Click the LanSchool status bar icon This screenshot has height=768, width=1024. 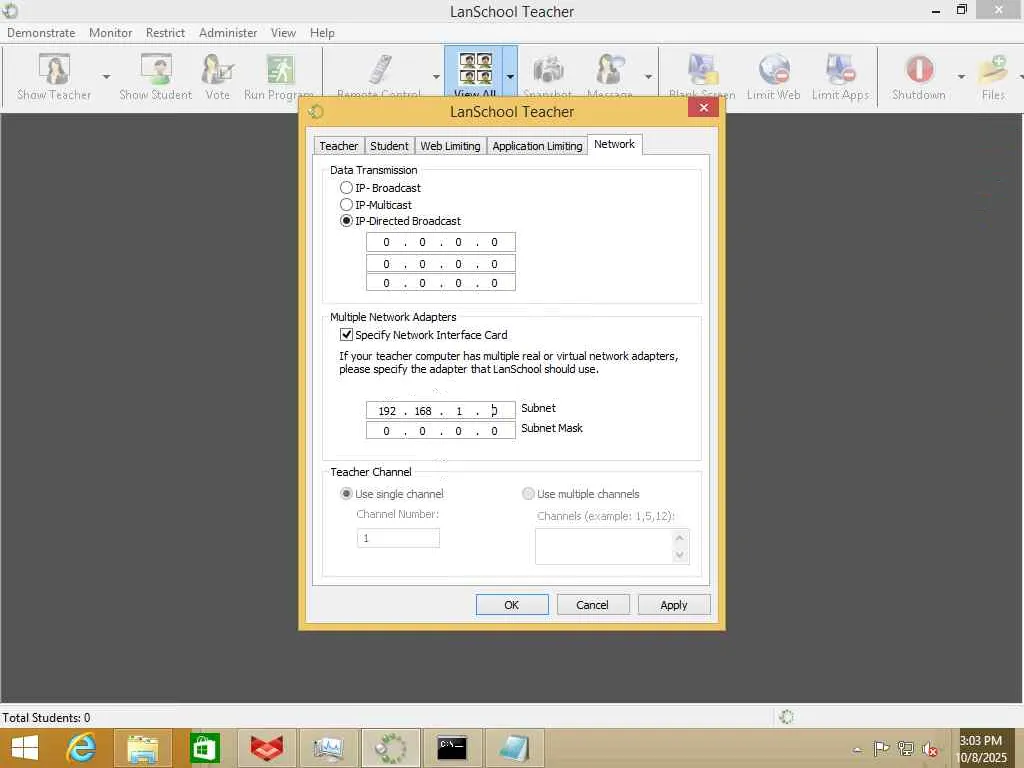tap(787, 716)
